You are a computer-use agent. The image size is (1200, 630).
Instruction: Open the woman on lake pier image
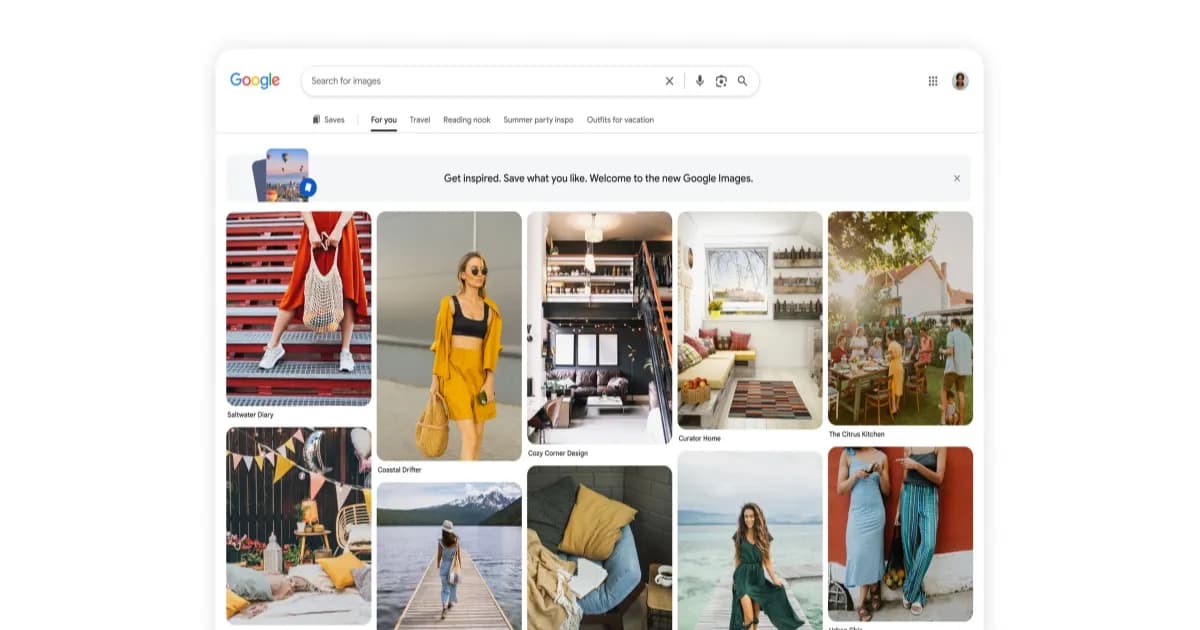(x=449, y=556)
